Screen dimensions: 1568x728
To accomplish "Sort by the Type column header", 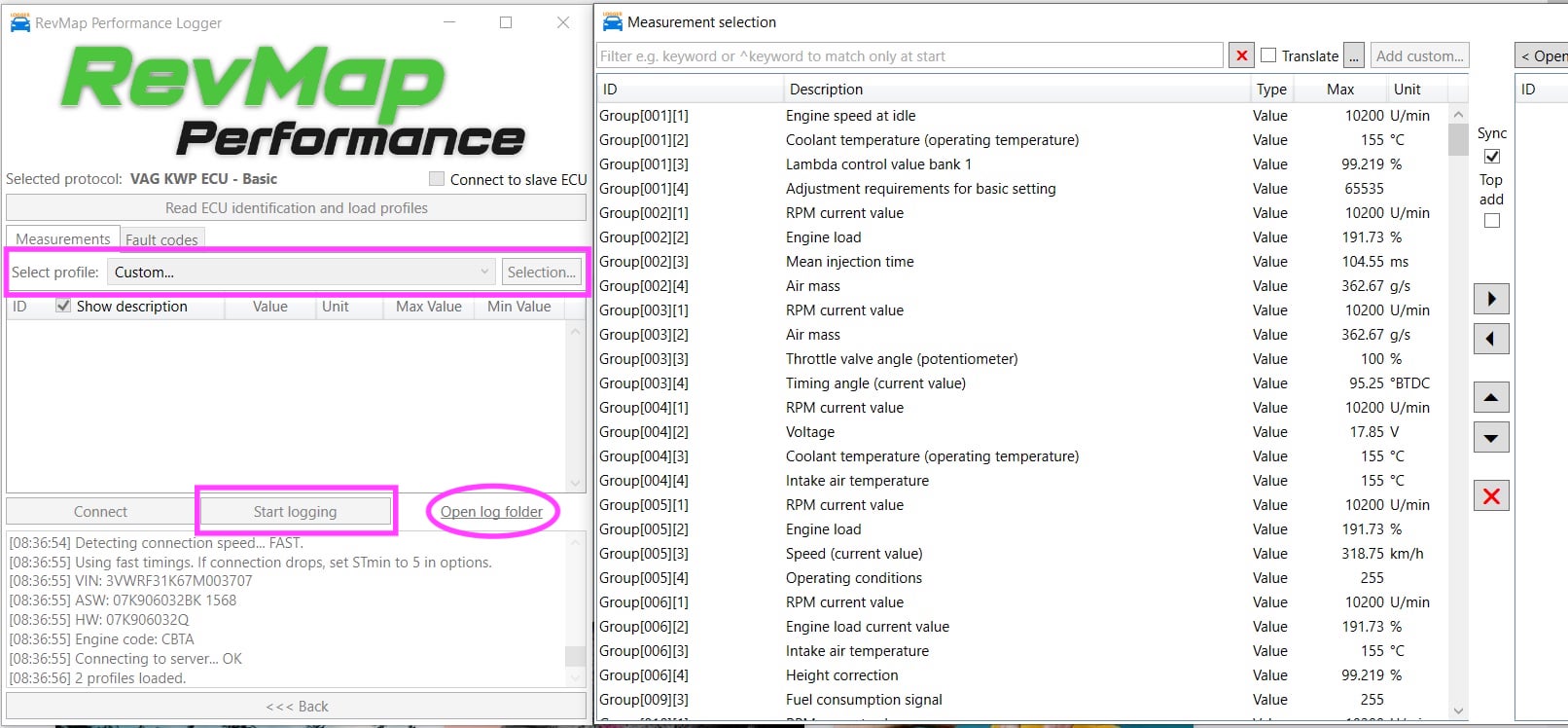I will coord(1271,89).
